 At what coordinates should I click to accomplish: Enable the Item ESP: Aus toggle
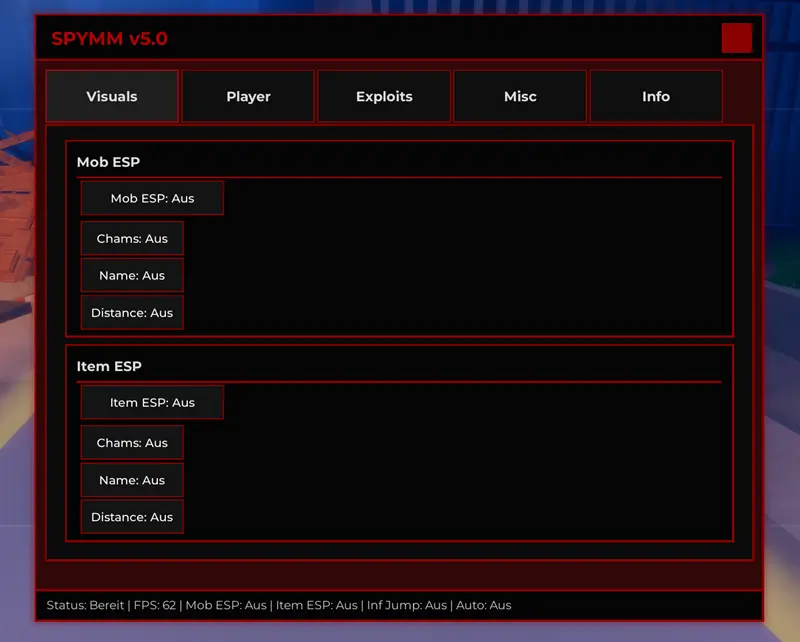152,401
